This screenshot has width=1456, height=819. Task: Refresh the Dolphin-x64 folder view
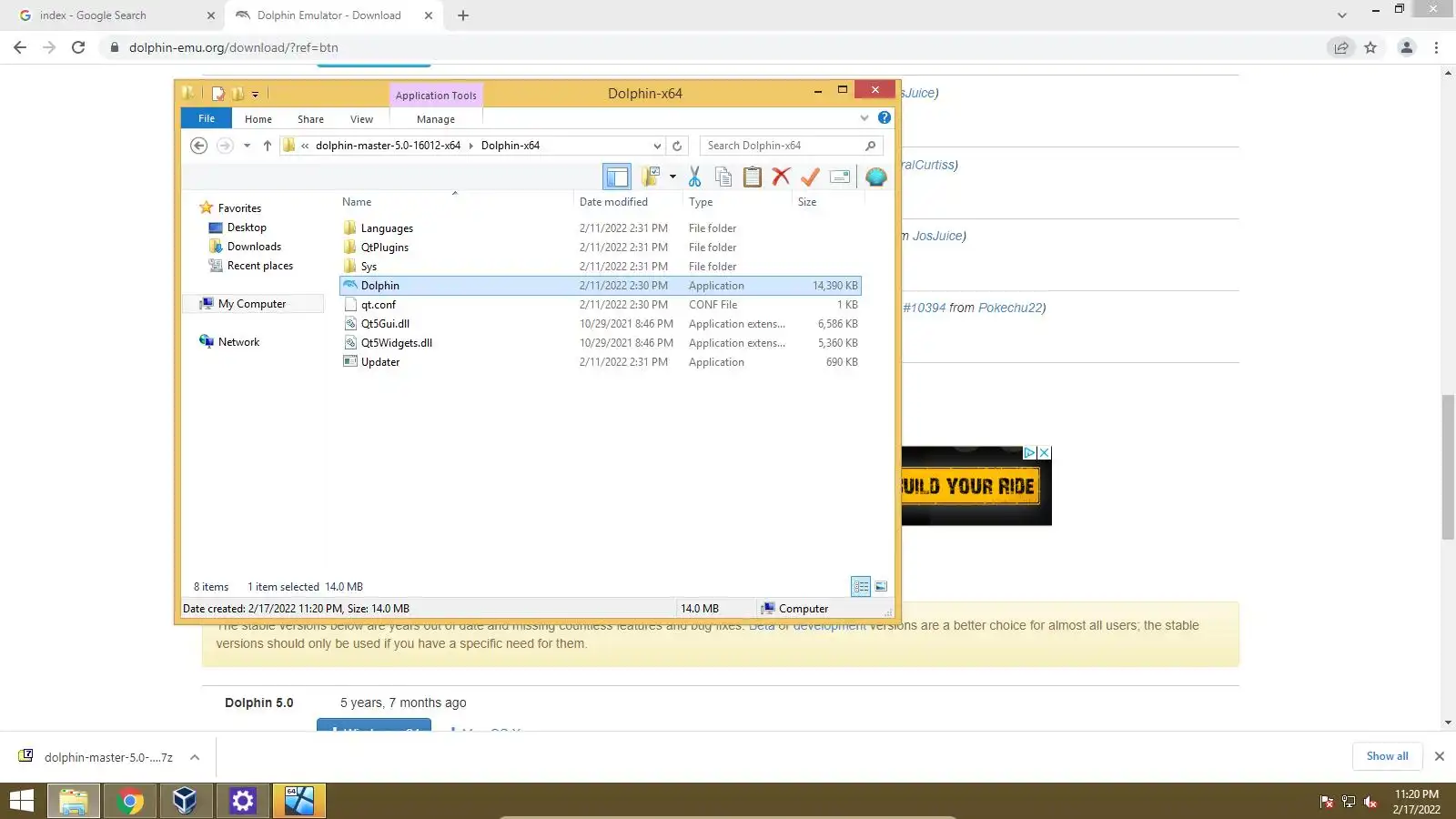[x=677, y=146]
